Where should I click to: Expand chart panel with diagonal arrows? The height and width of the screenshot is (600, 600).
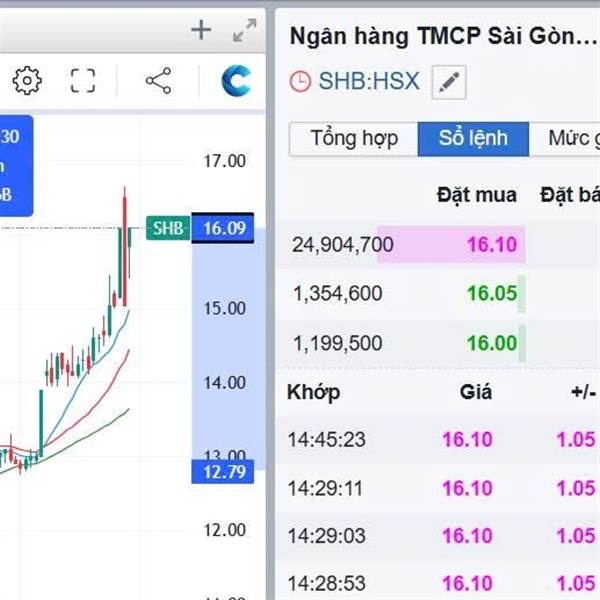pyautogui.click(x=245, y=30)
